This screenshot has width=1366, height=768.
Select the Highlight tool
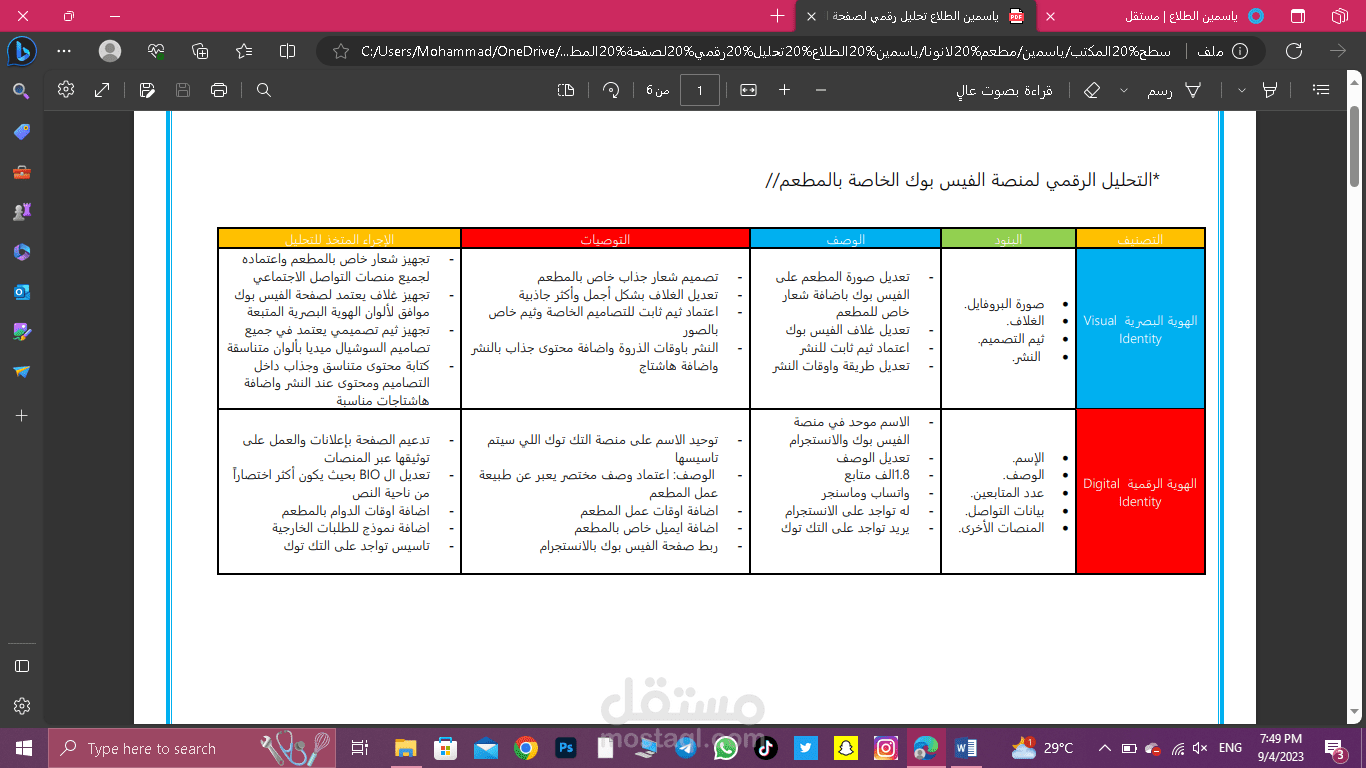1270,90
